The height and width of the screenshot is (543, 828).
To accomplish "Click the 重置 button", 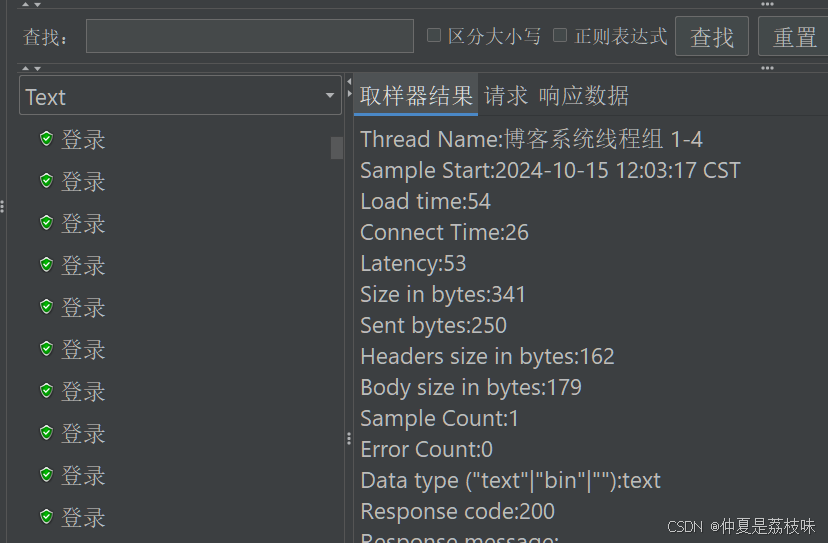I will coord(794,36).
